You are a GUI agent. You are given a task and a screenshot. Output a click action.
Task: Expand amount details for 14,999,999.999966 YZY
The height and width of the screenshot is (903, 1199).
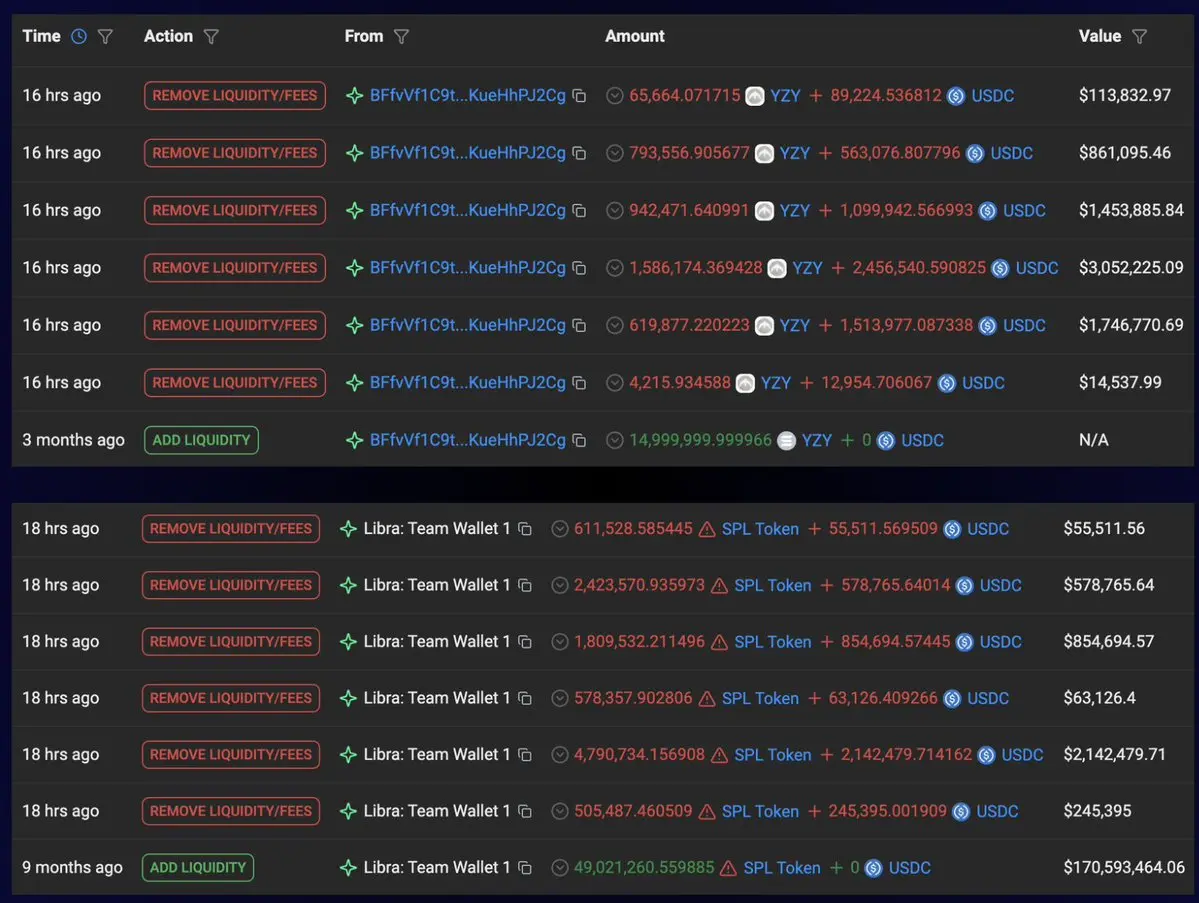pos(615,440)
